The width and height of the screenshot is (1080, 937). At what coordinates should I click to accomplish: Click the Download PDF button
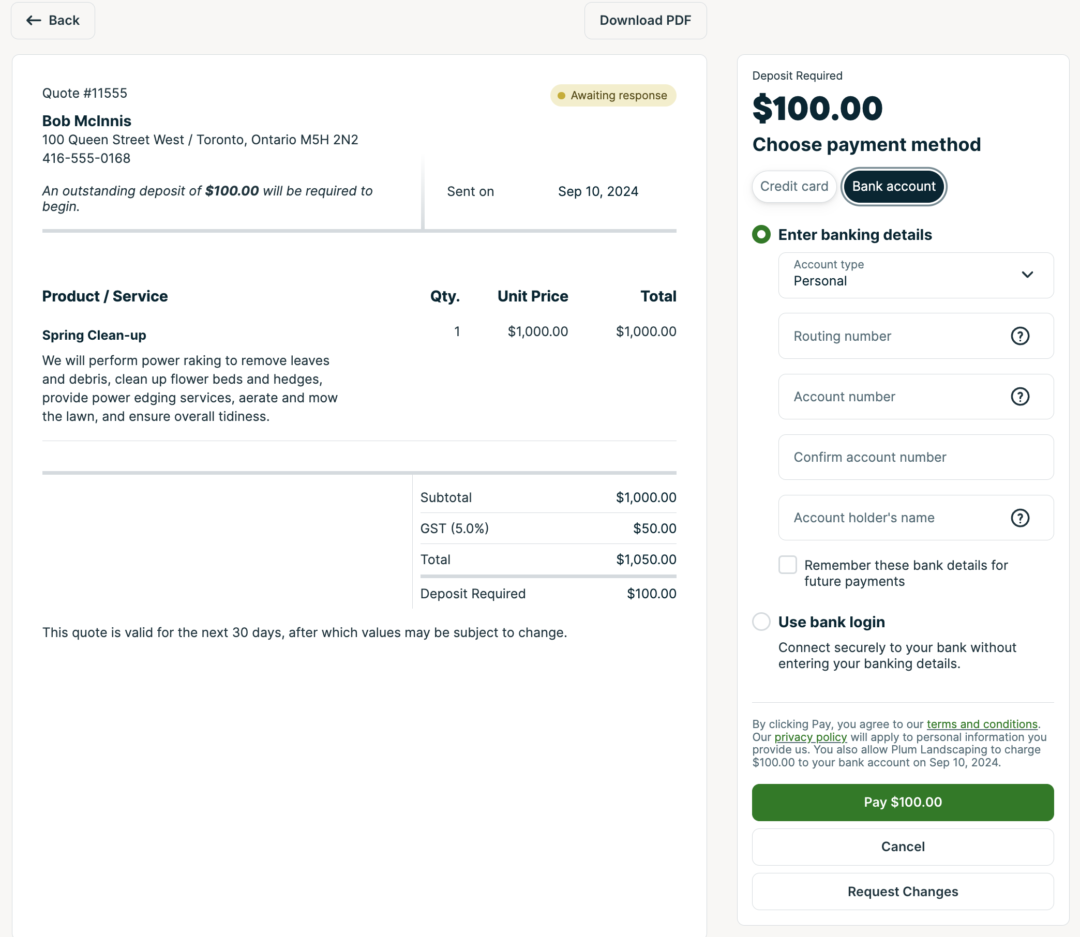pyautogui.click(x=645, y=20)
